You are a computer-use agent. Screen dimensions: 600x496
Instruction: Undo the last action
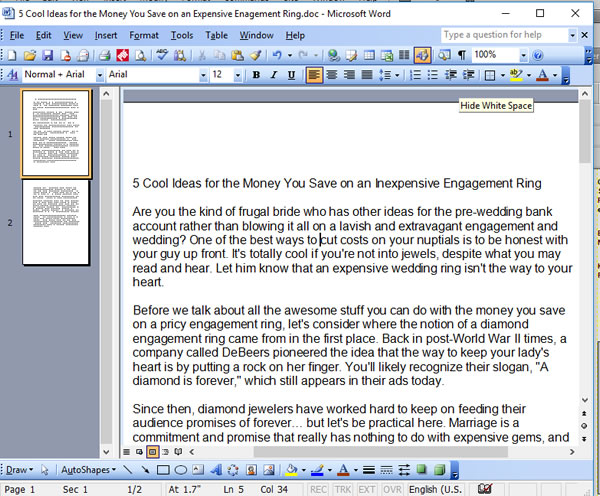click(277, 55)
